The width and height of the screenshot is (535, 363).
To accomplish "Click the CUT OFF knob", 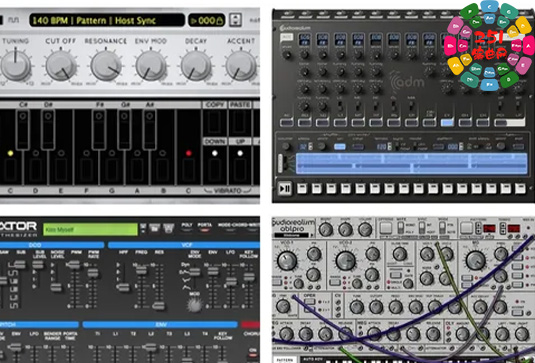I will (x=61, y=65).
